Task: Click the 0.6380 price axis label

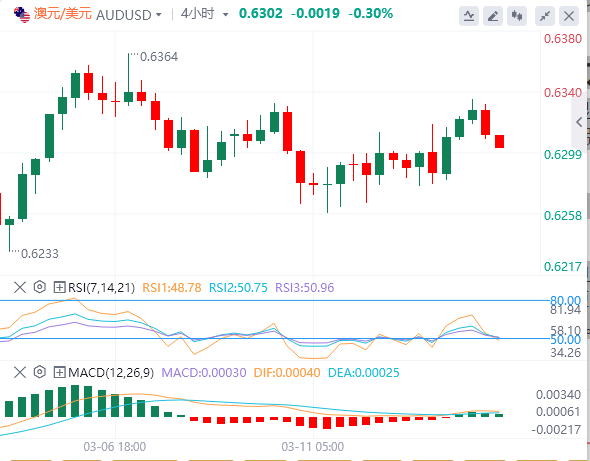Action: 563,39
